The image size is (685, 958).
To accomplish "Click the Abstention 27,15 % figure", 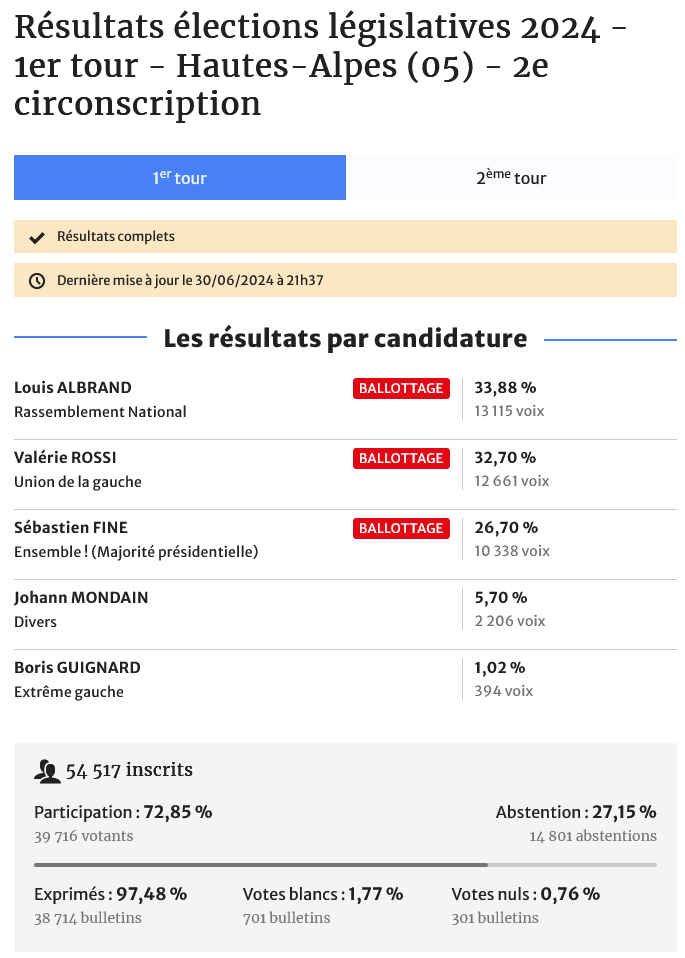I will pyautogui.click(x=576, y=812).
